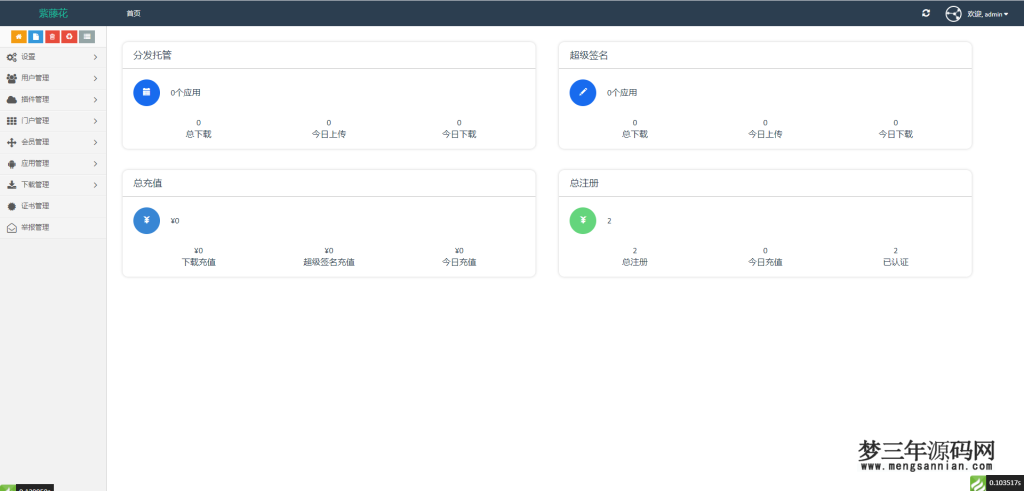Click the blue document shortcut button
Screen dimensions: 1024x491
coord(36,37)
